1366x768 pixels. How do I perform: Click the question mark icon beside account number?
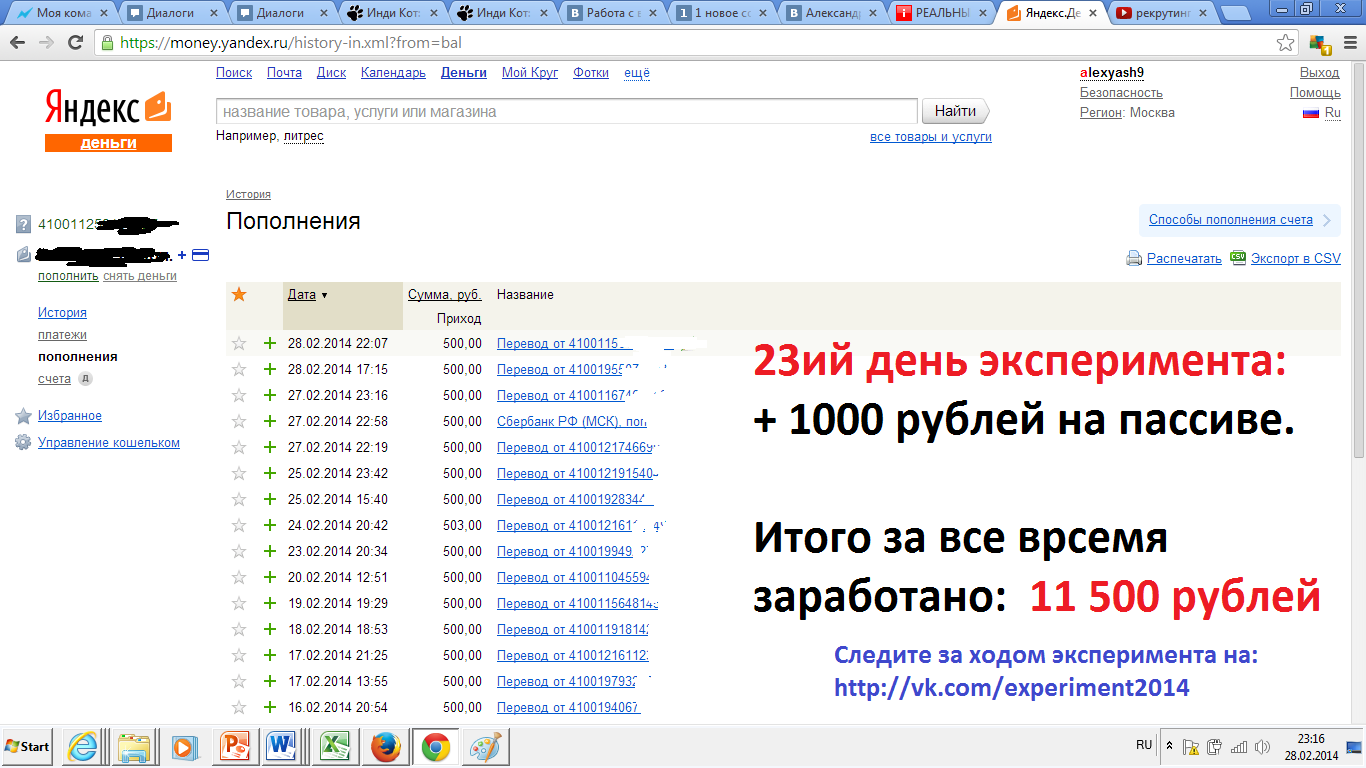(24, 225)
